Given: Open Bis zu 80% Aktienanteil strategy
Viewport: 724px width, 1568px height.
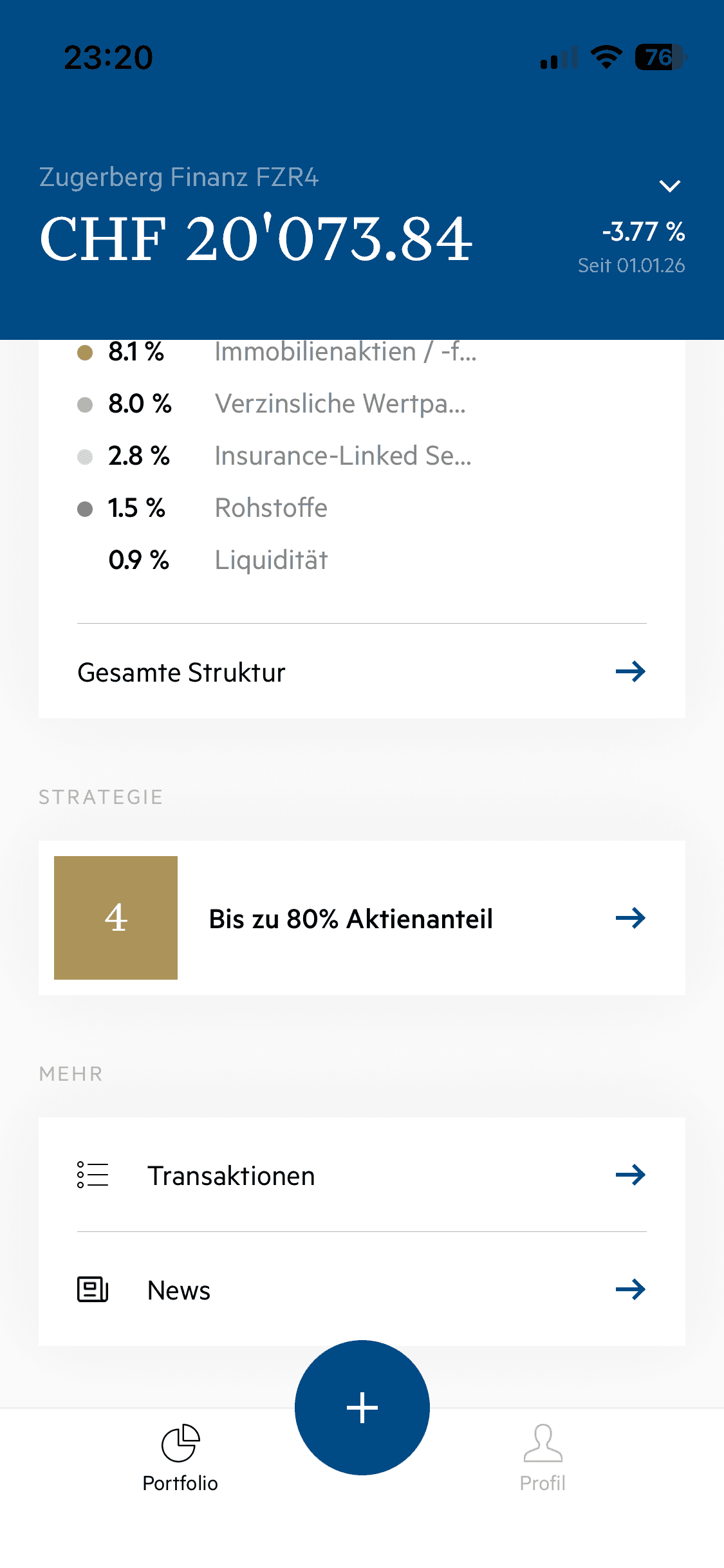Looking at the screenshot, I should coord(351,919).
